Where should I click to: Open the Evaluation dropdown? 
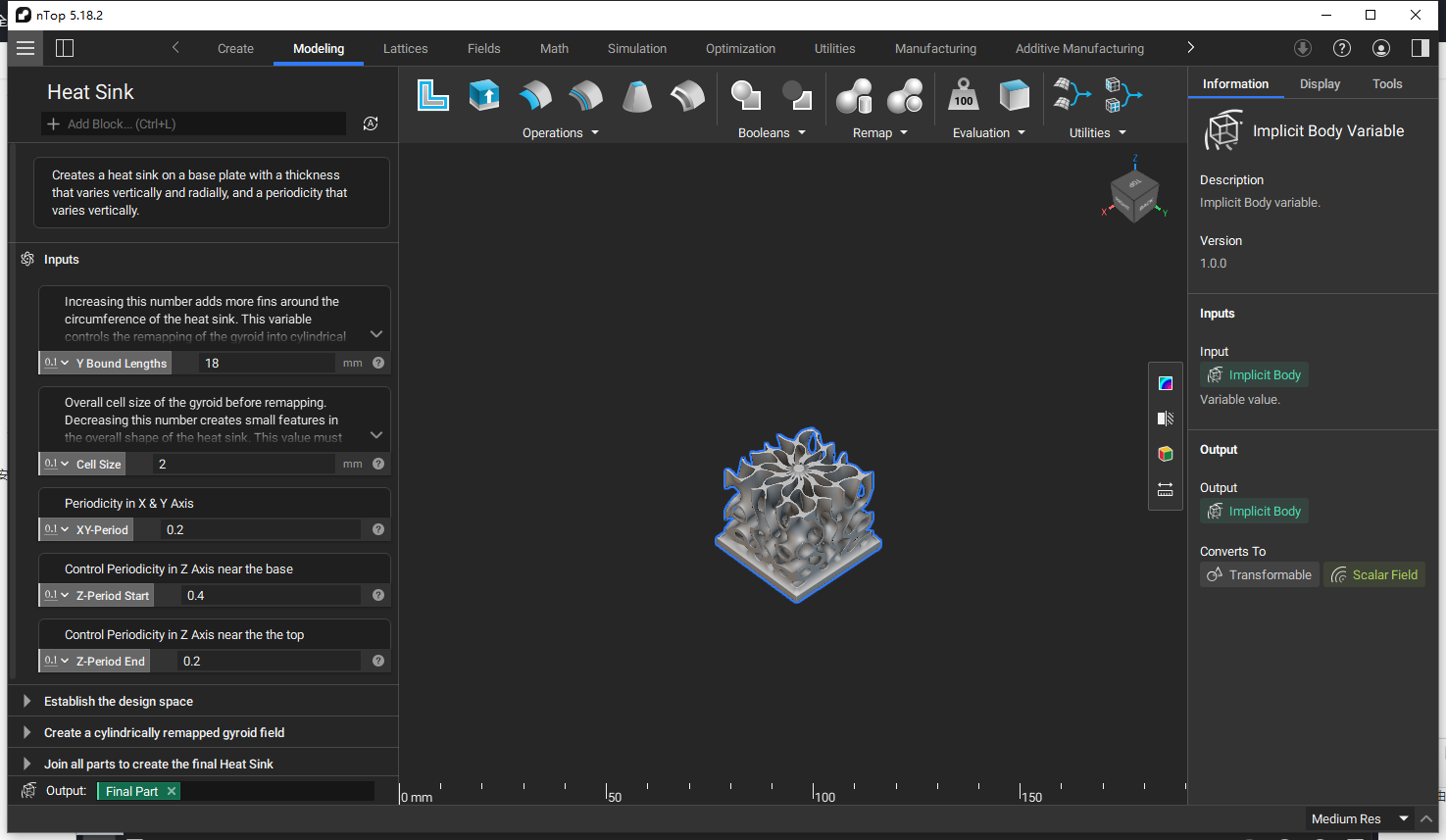(x=988, y=133)
